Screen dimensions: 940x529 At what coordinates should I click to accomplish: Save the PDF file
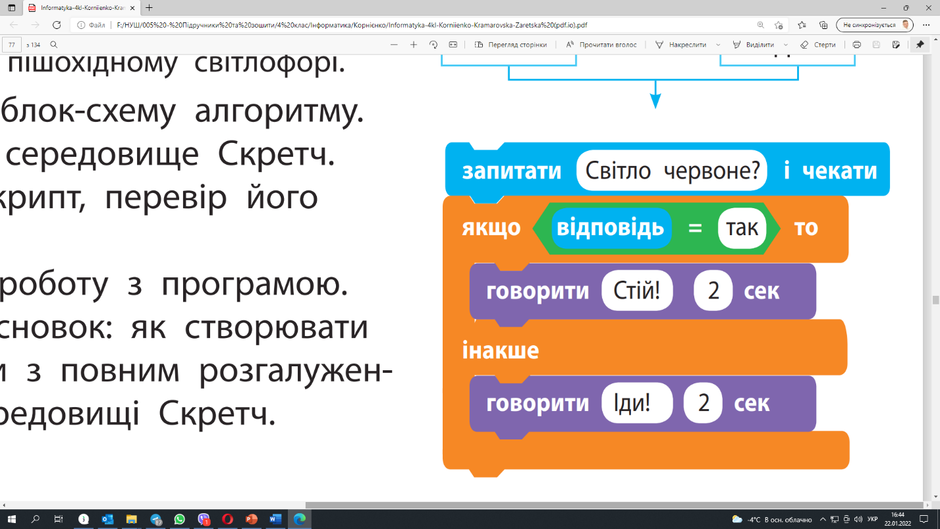(x=876, y=45)
